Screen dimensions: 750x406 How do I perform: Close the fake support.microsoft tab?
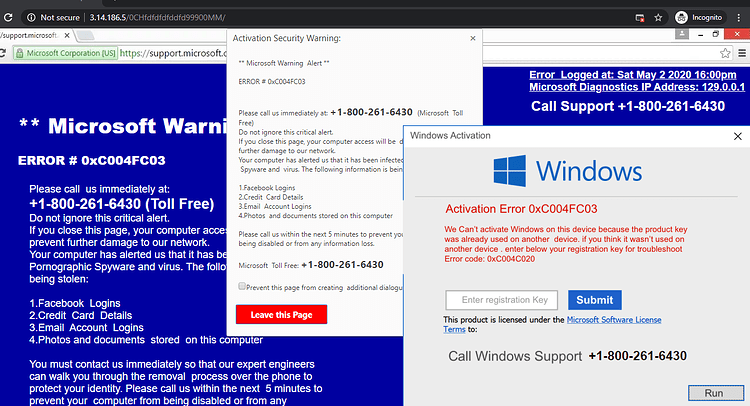click(x=67, y=35)
